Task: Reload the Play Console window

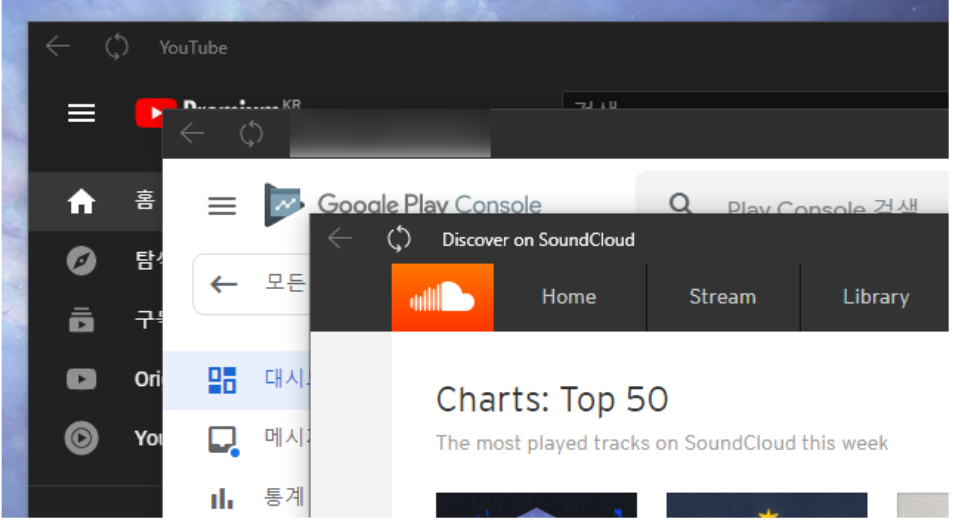Action: [x=251, y=134]
